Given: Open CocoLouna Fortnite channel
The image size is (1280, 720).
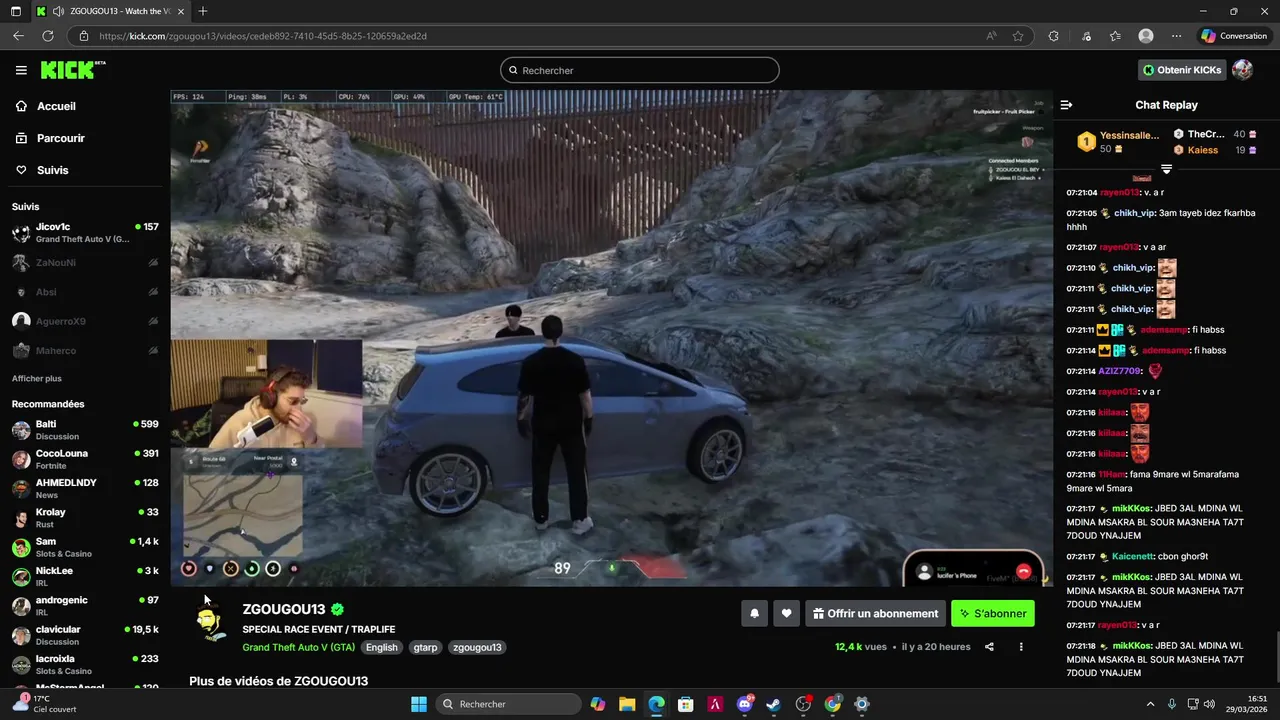Looking at the screenshot, I should tap(85, 459).
